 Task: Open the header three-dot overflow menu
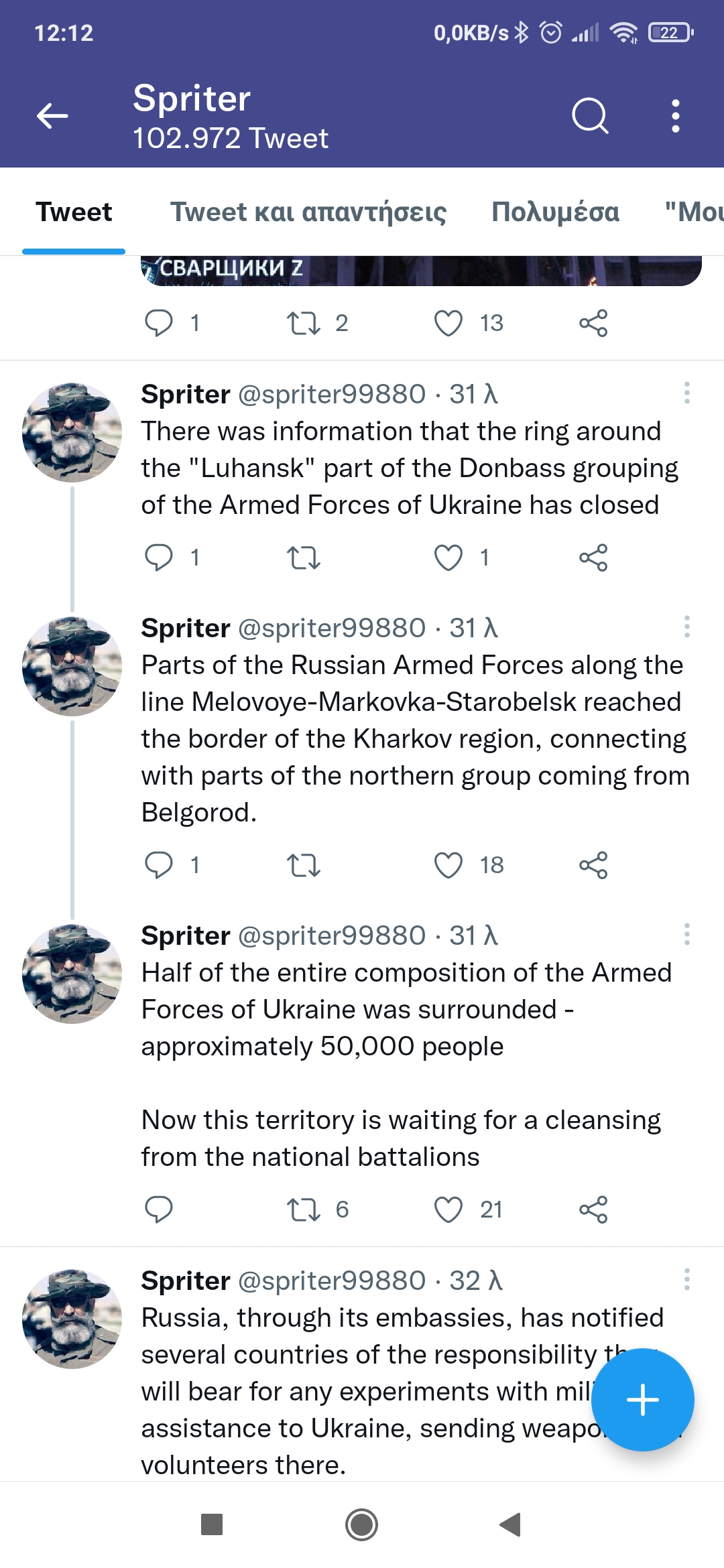click(x=675, y=116)
